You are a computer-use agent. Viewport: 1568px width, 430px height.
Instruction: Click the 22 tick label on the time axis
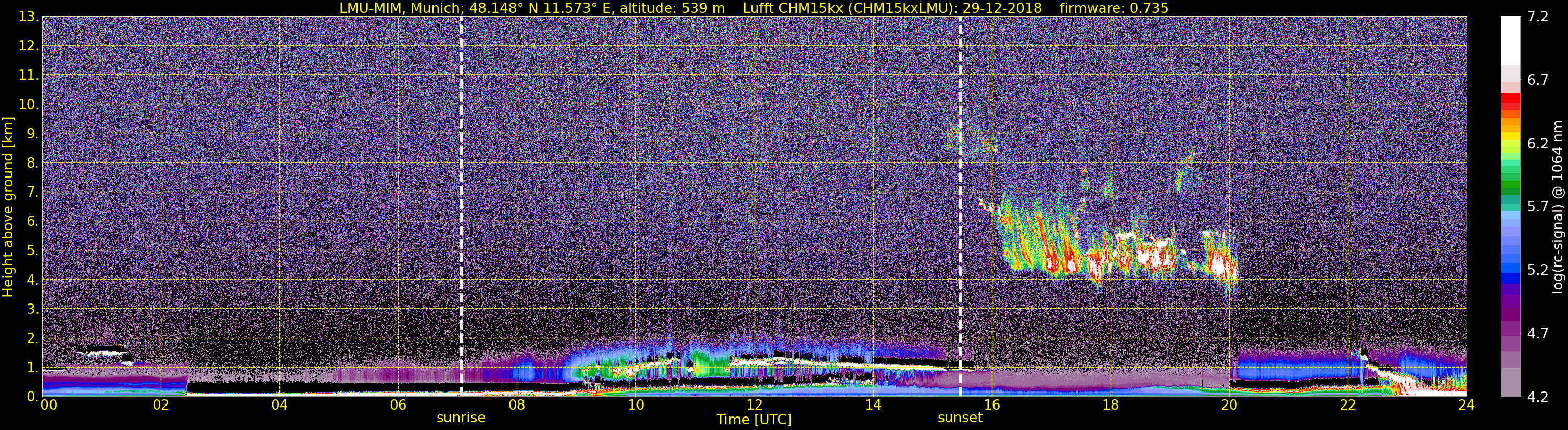(x=1348, y=406)
